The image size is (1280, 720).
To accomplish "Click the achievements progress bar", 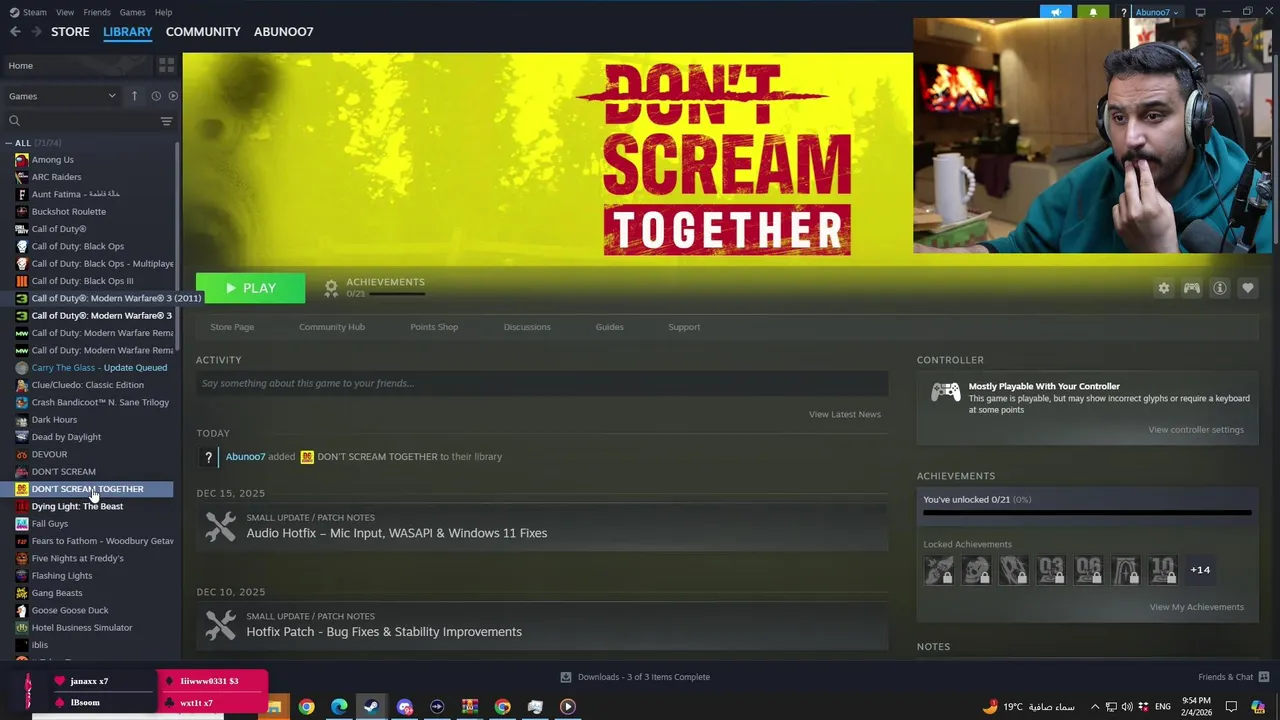I will coord(1087,513).
